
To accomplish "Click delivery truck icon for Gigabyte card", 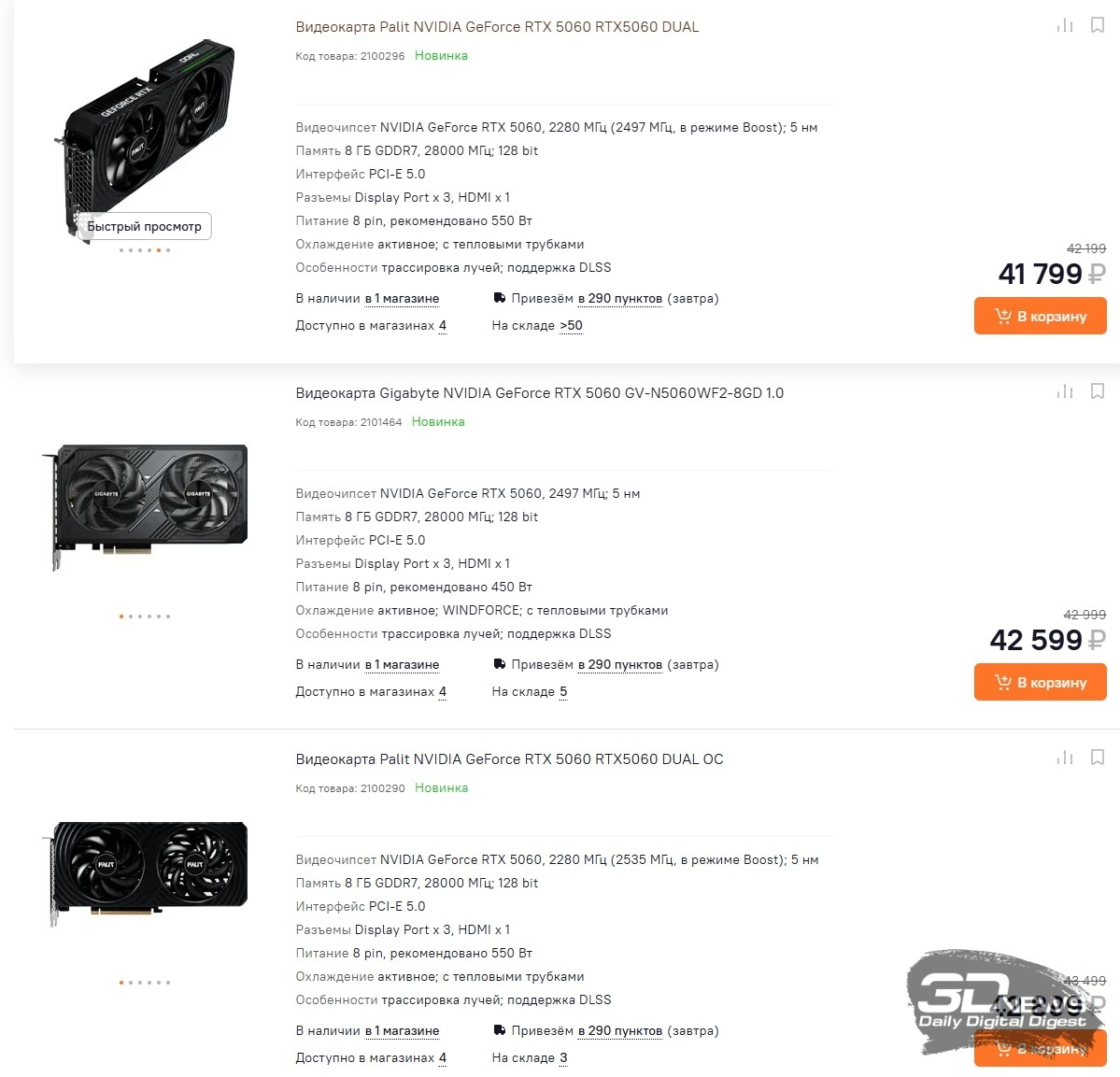I will point(500,664).
